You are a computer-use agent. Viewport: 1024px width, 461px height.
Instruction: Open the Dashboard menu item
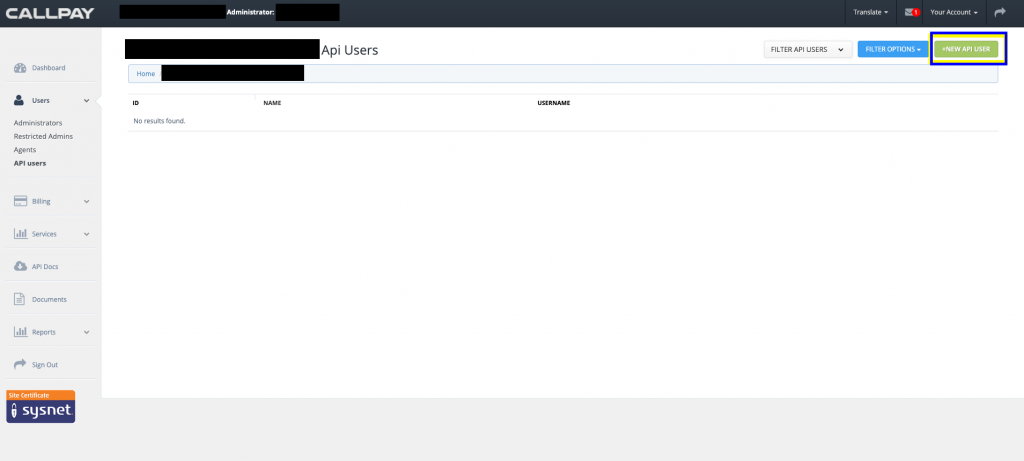click(x=48, y=68)
